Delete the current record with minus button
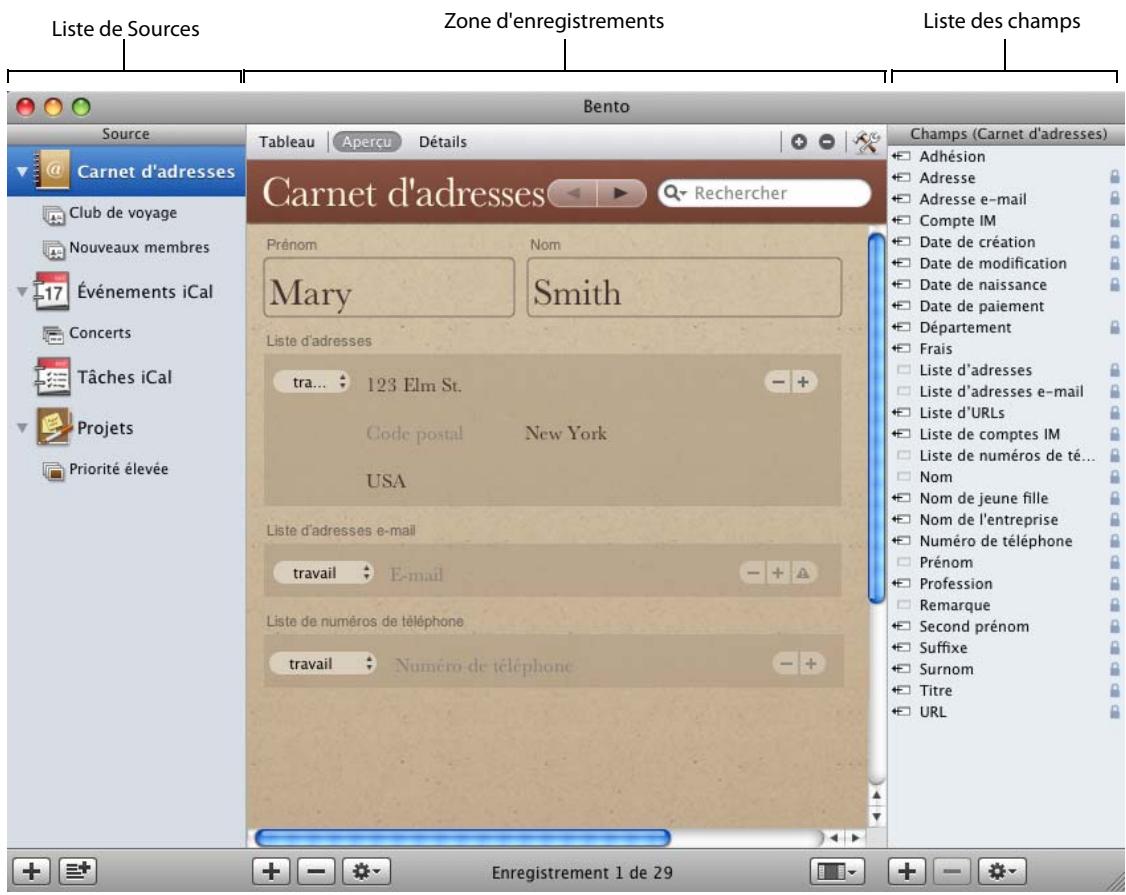1126x895 pixels. tap(316, 871)
